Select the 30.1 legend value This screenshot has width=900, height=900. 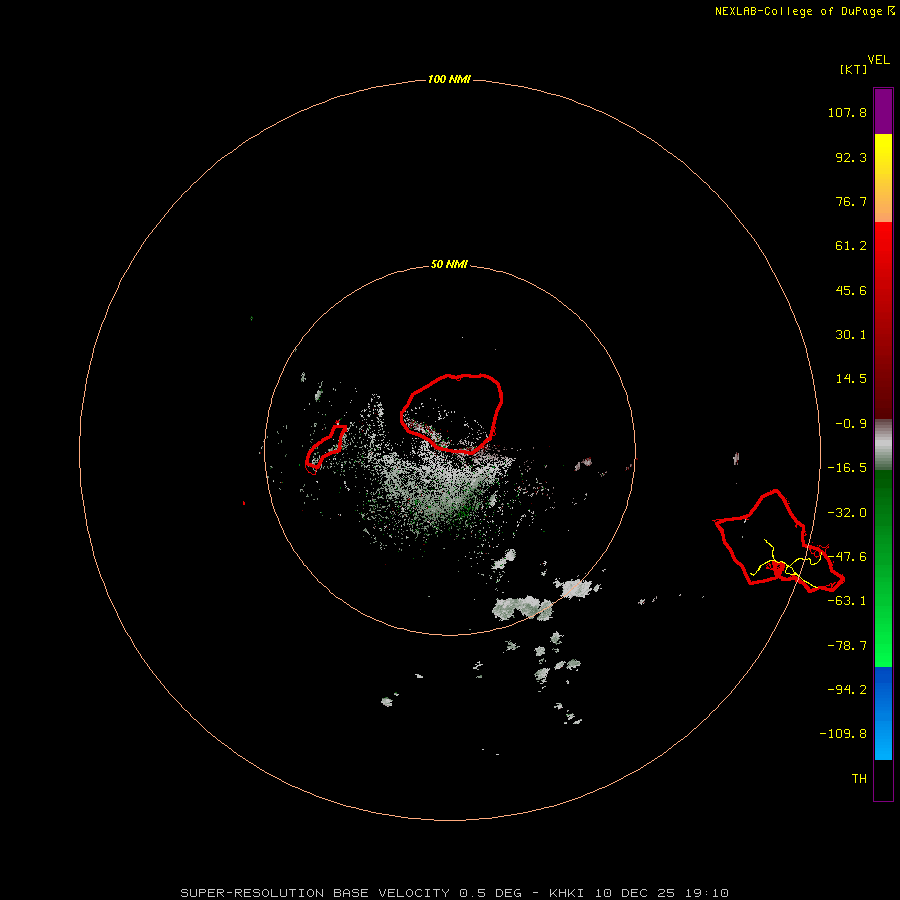tap(851, 335)
